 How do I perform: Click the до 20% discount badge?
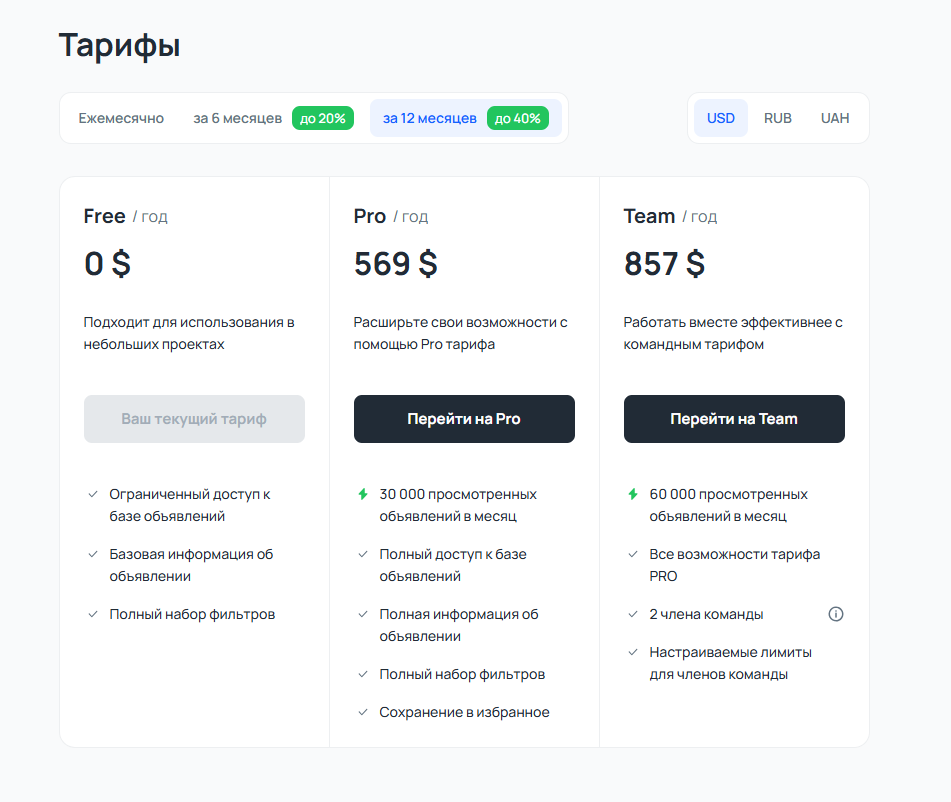[x=323, y=118]
